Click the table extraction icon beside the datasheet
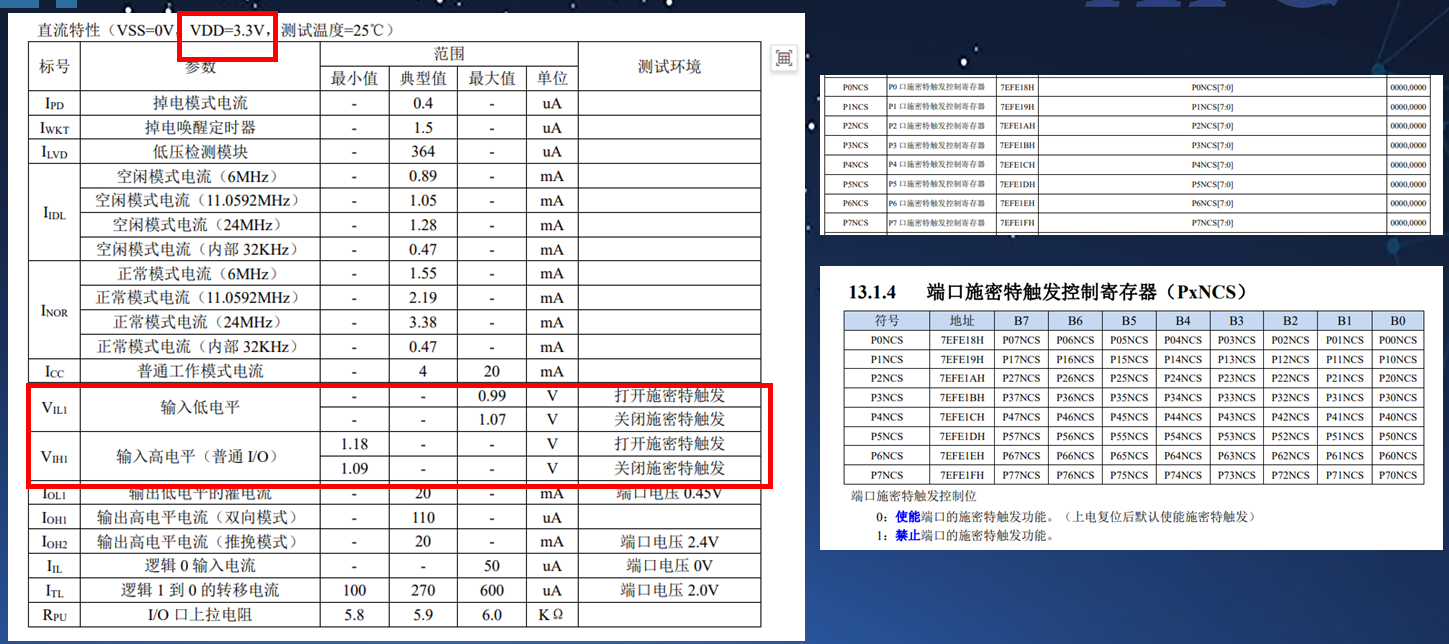Viewport: 1449px width, 644px height. [x=784, y=58]
